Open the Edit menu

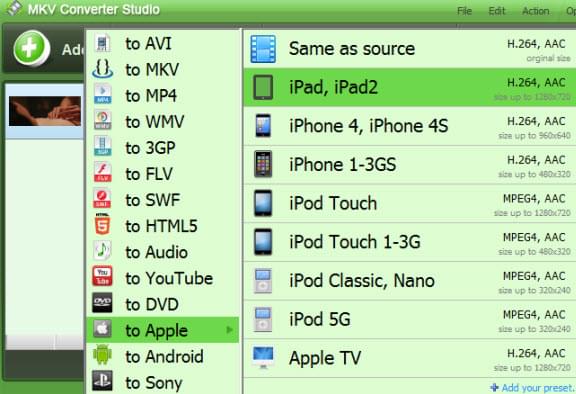pos(497,11)
